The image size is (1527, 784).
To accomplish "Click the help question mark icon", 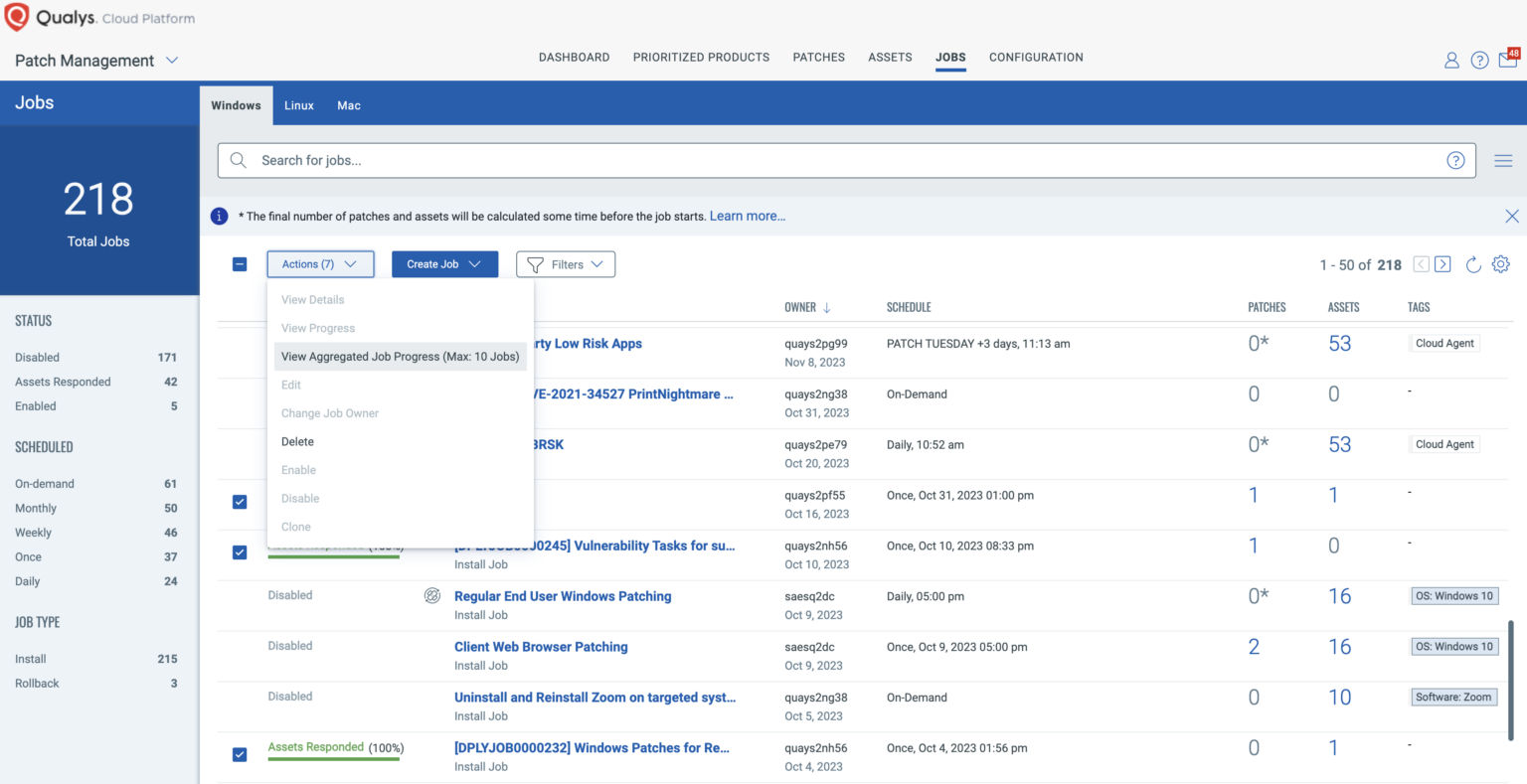I will (x=1479, y=60).
